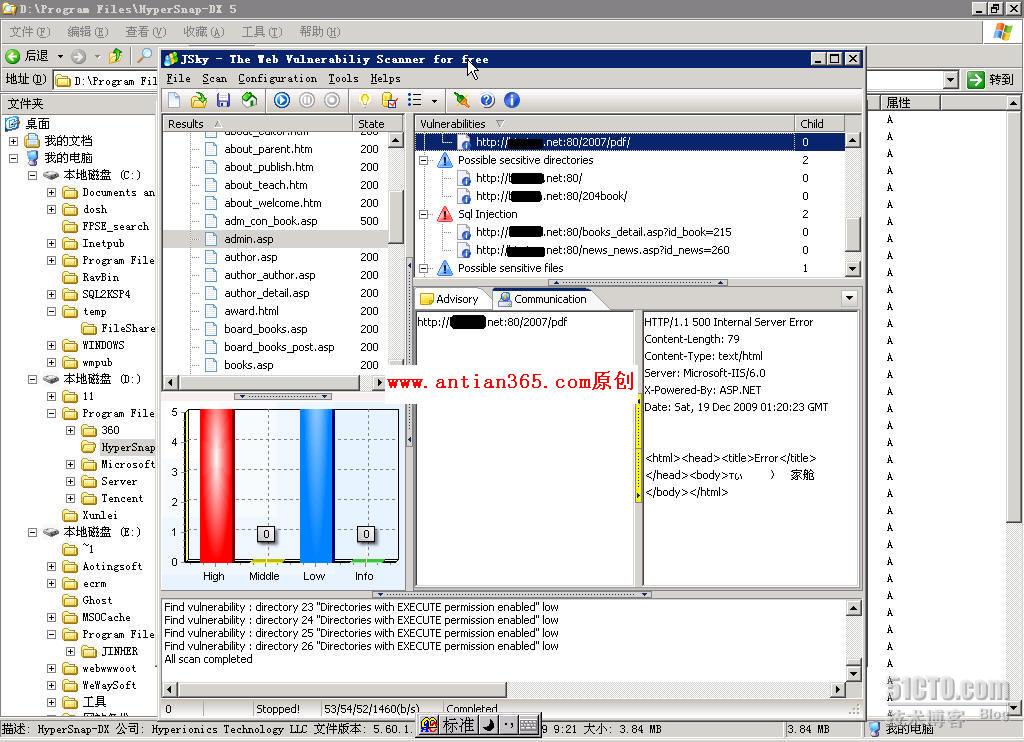Select award.html in the Results list
This screenshot has height=742, width=1024.
tap(251, 311)
